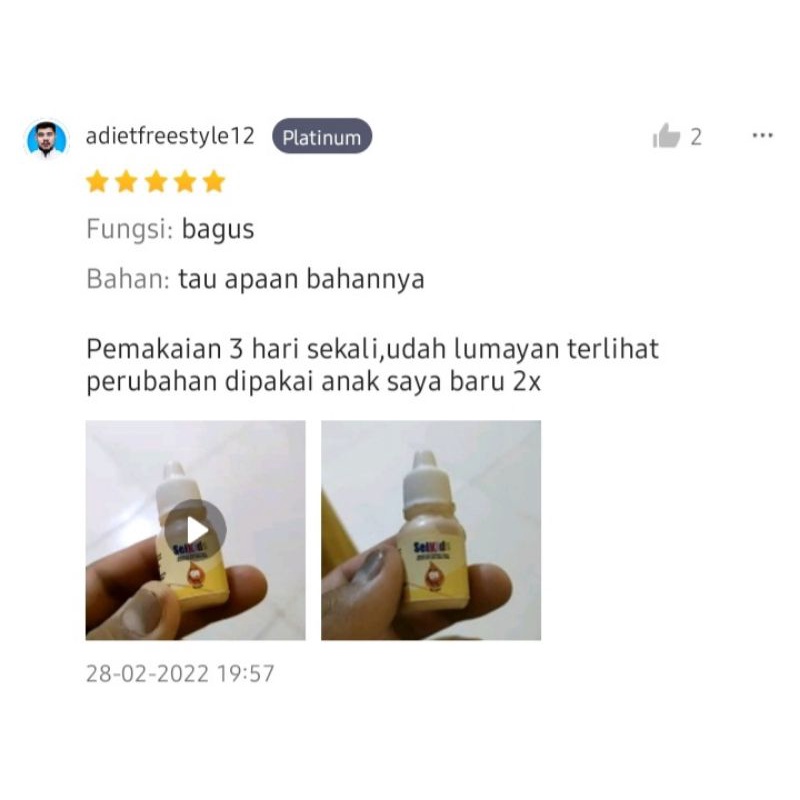Click the review timestamp 28-02-2022 19:57

pos(180,673)
